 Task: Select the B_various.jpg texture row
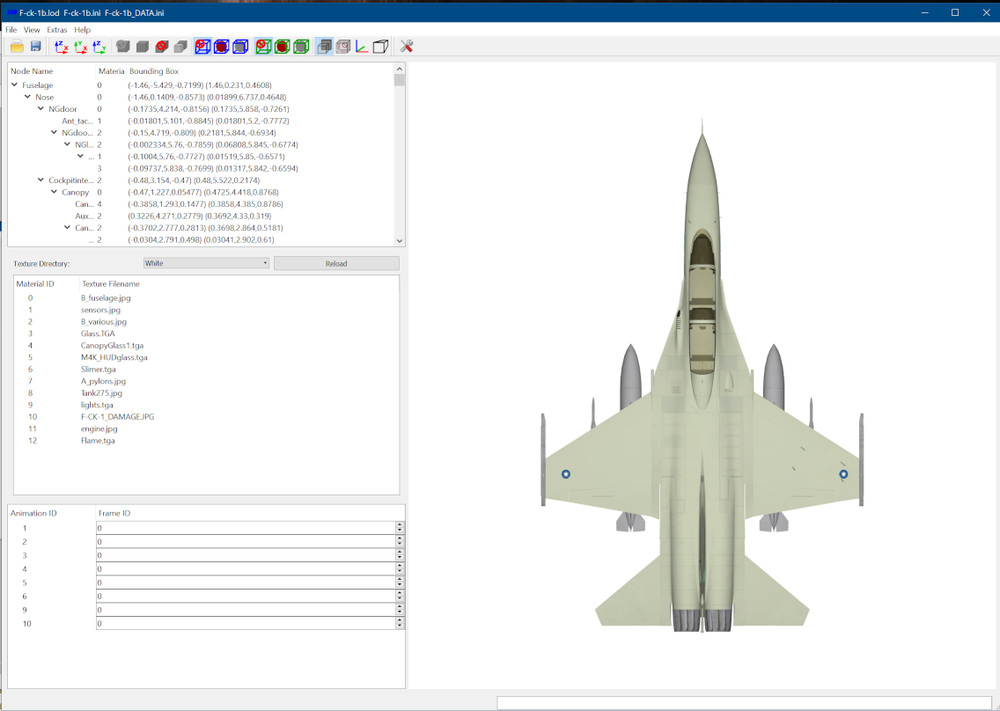click(207, 322)
